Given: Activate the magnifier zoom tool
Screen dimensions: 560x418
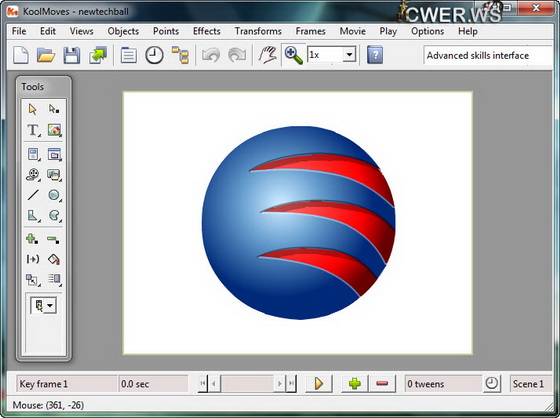Looking at the screenshot, I should point(294,55).
